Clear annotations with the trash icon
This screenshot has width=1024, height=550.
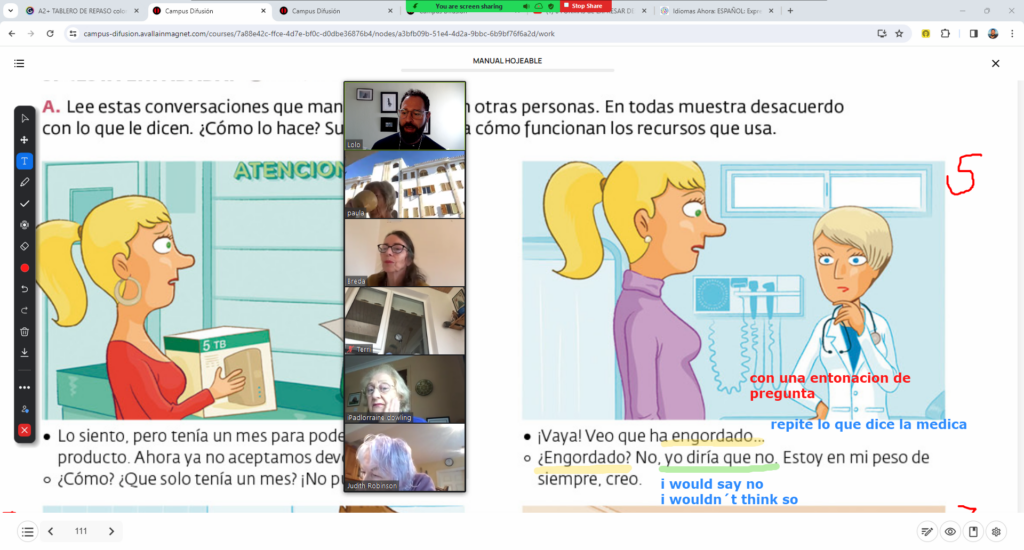25,332
